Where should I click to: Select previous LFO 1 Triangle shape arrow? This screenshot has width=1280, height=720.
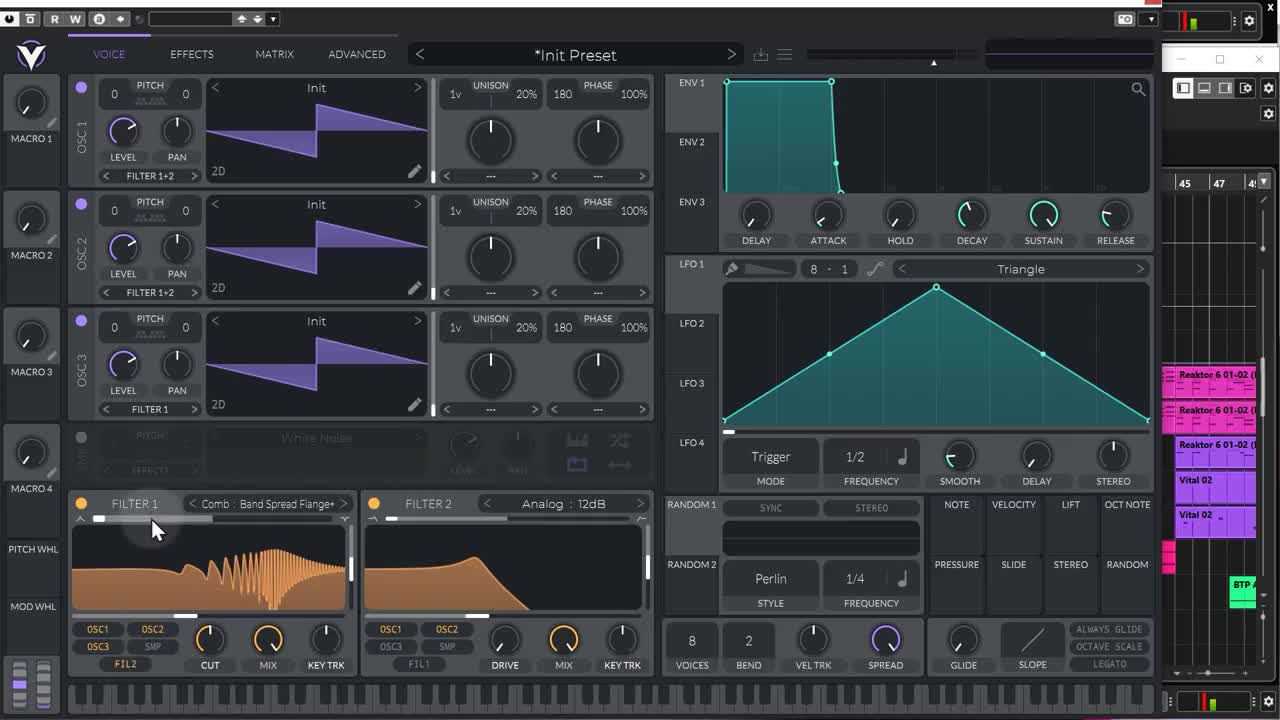(902, 269)
